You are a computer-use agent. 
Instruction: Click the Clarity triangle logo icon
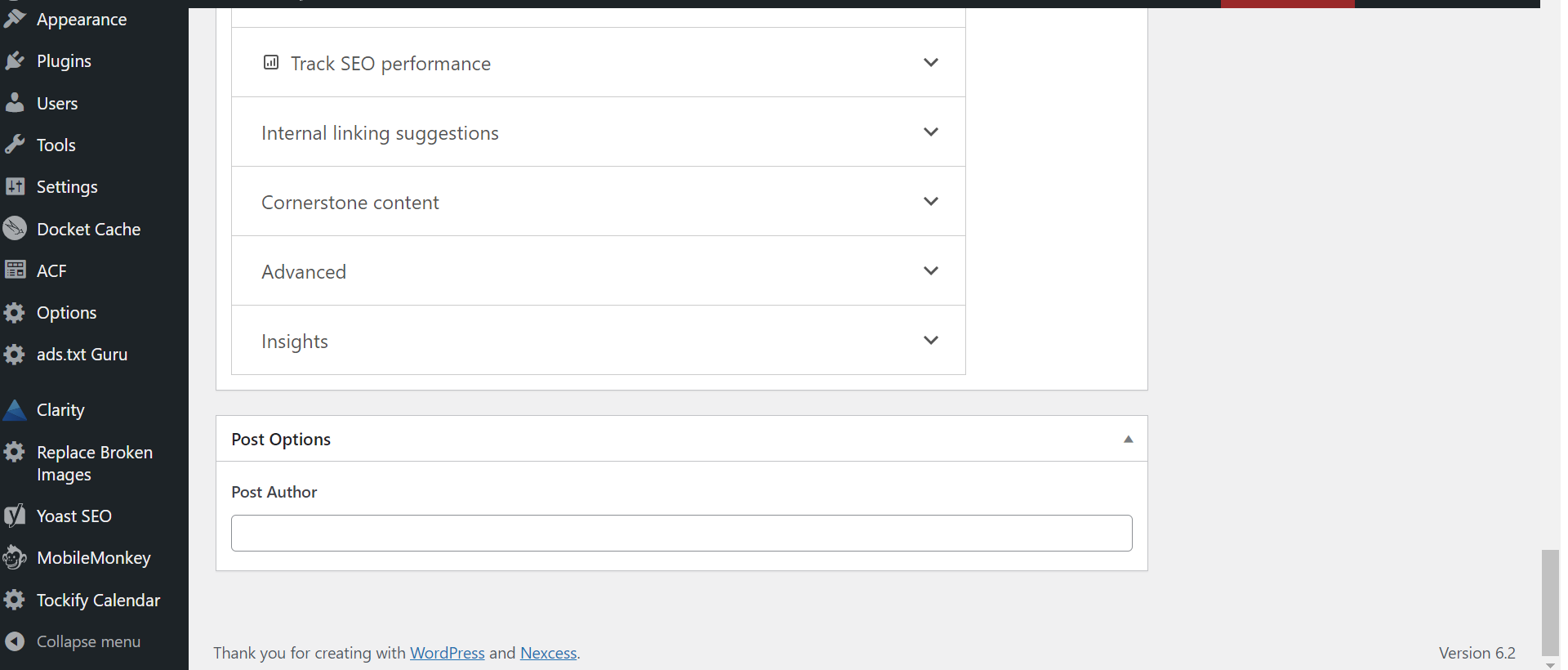[15, 409]
